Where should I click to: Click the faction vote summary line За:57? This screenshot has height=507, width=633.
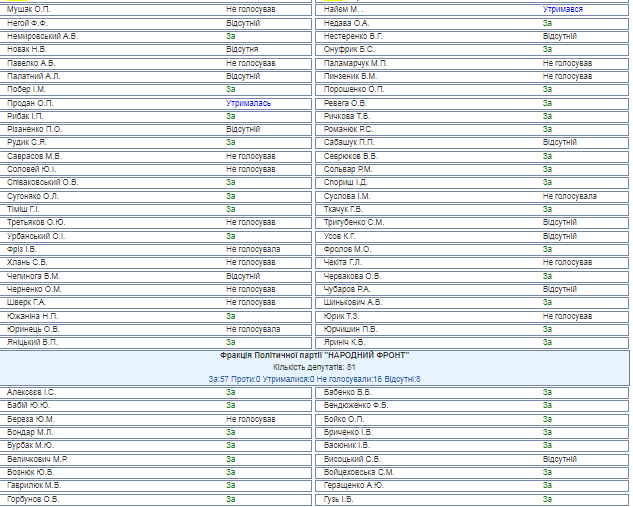tap(315, 379)
